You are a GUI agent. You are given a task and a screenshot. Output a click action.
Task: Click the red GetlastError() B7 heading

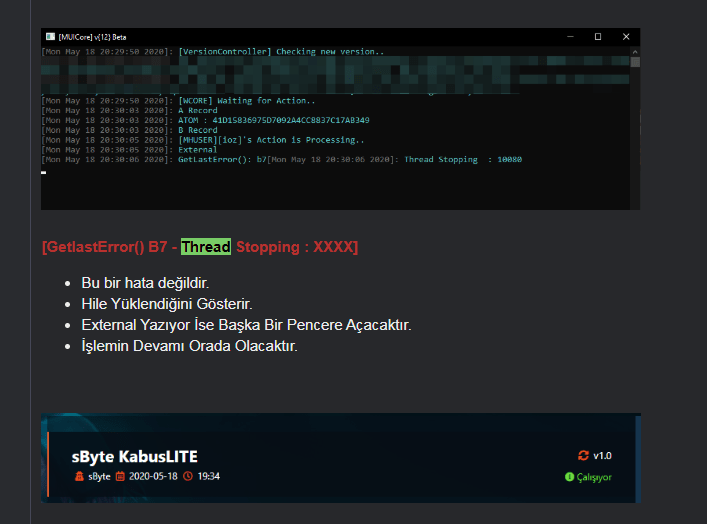tap(200, 247)
